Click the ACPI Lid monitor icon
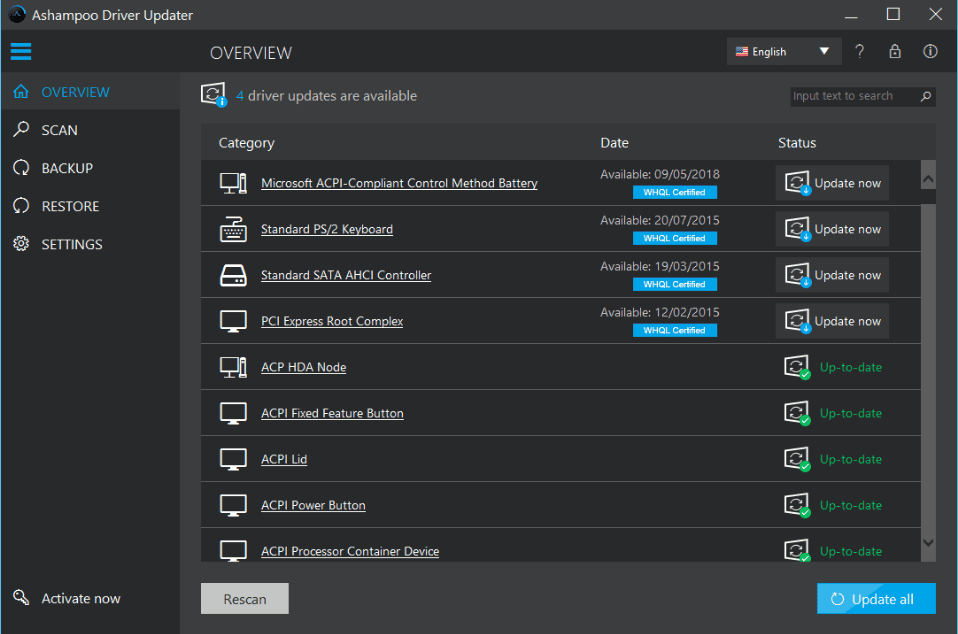Viewport: 958px width, 634px height. 233,459
